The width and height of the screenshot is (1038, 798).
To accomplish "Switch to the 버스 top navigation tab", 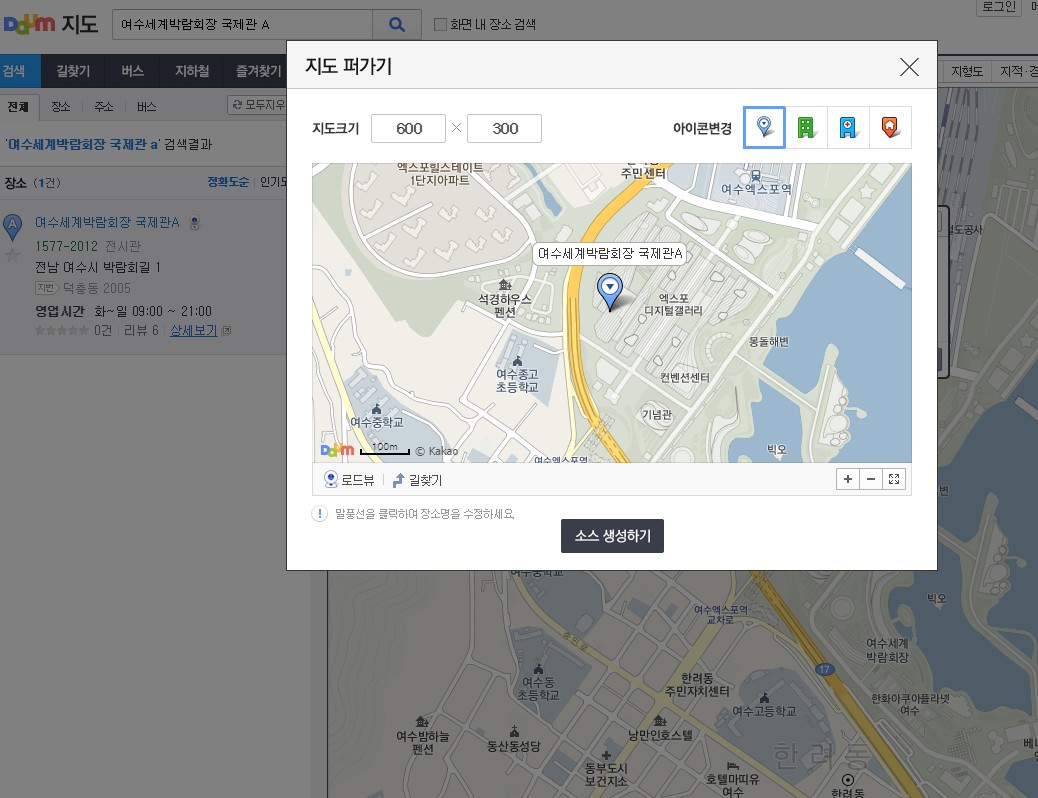I will (x=133, y=71).
